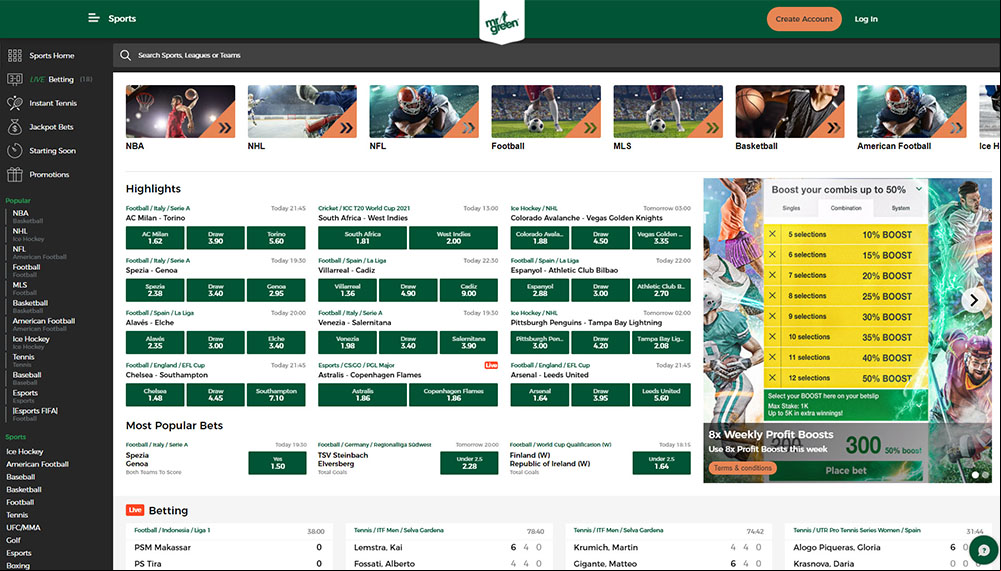The height and width of the screenshot is (571, 1001).
Task: Open Starting Soon clock icon
Action: [15, 151]
